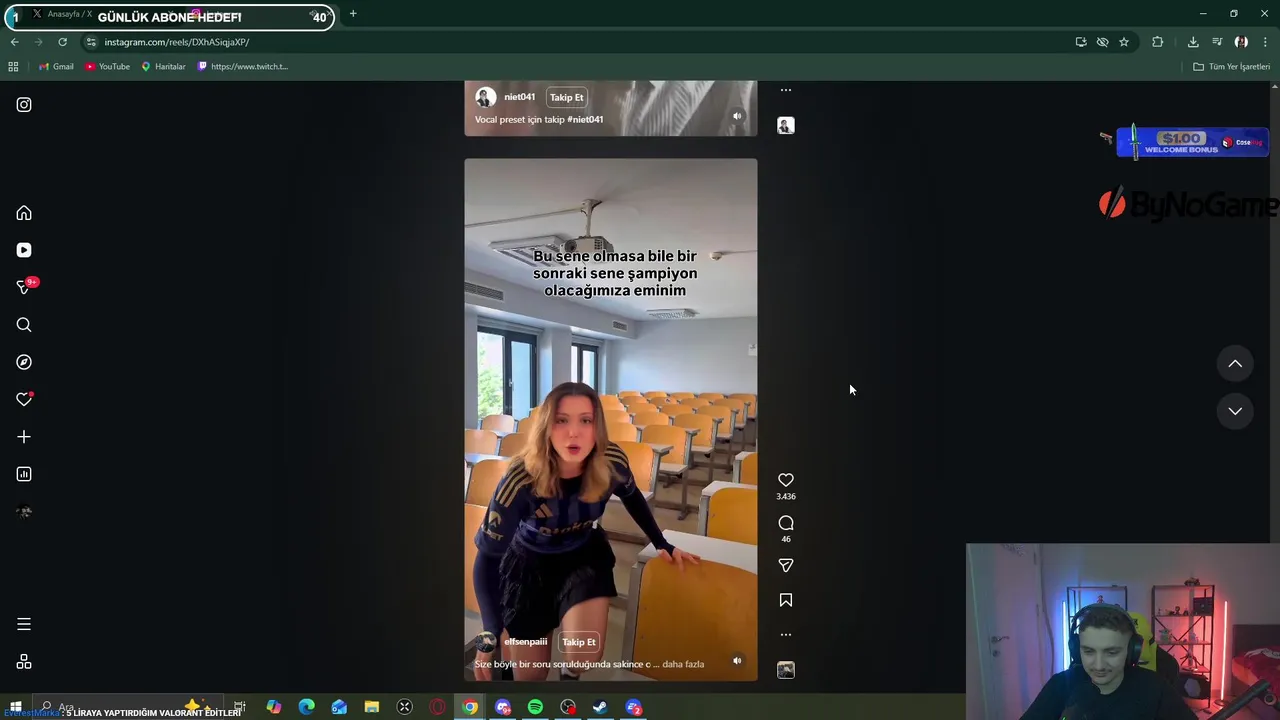Open Opera browser from taskbar
Image resolution: width=1280 pixels, height=720 pixels.
[437, 707]
